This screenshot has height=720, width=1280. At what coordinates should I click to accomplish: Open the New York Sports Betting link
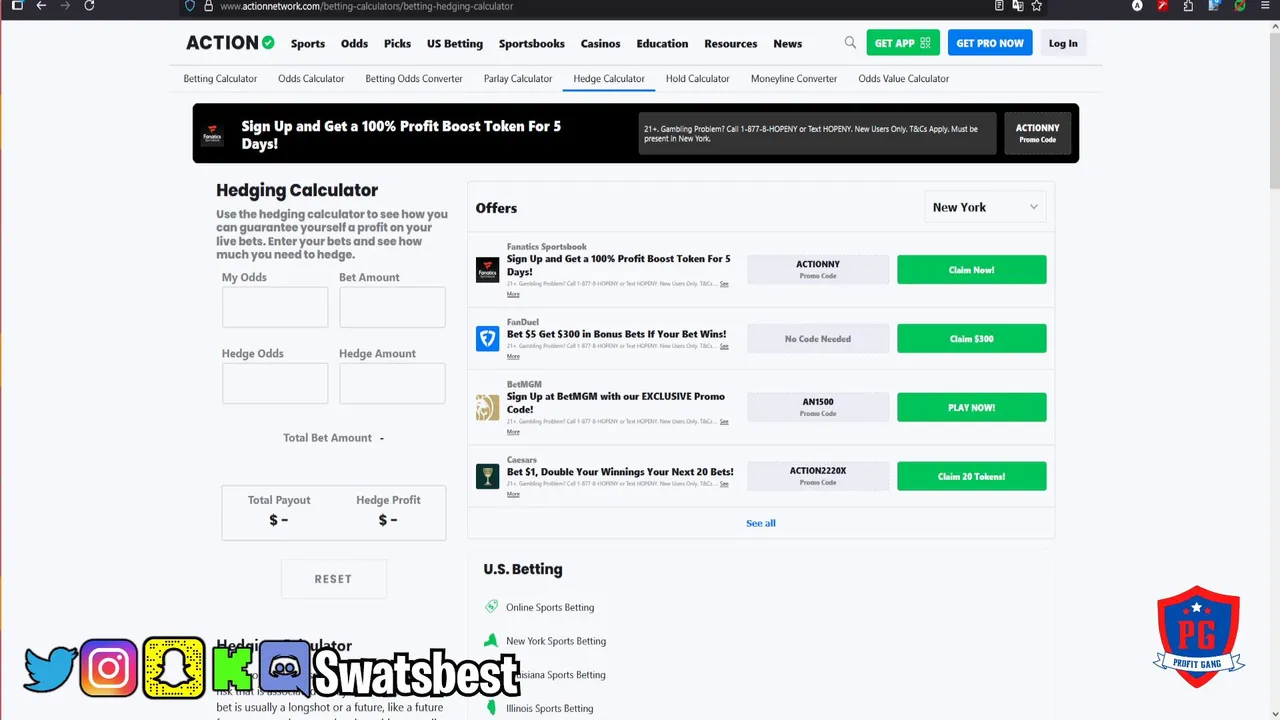click(x=556, y=641)
